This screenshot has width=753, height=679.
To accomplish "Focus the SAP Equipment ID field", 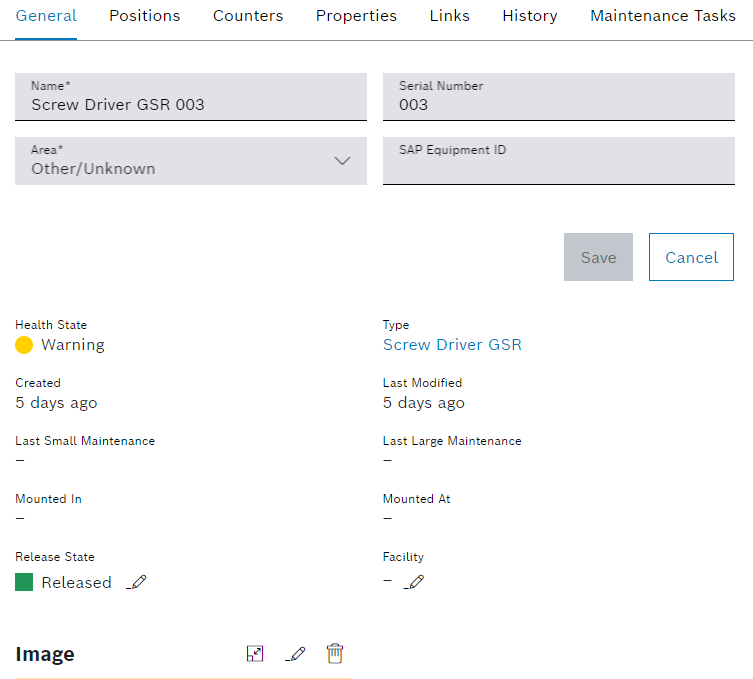I will (x=559, y=161).
